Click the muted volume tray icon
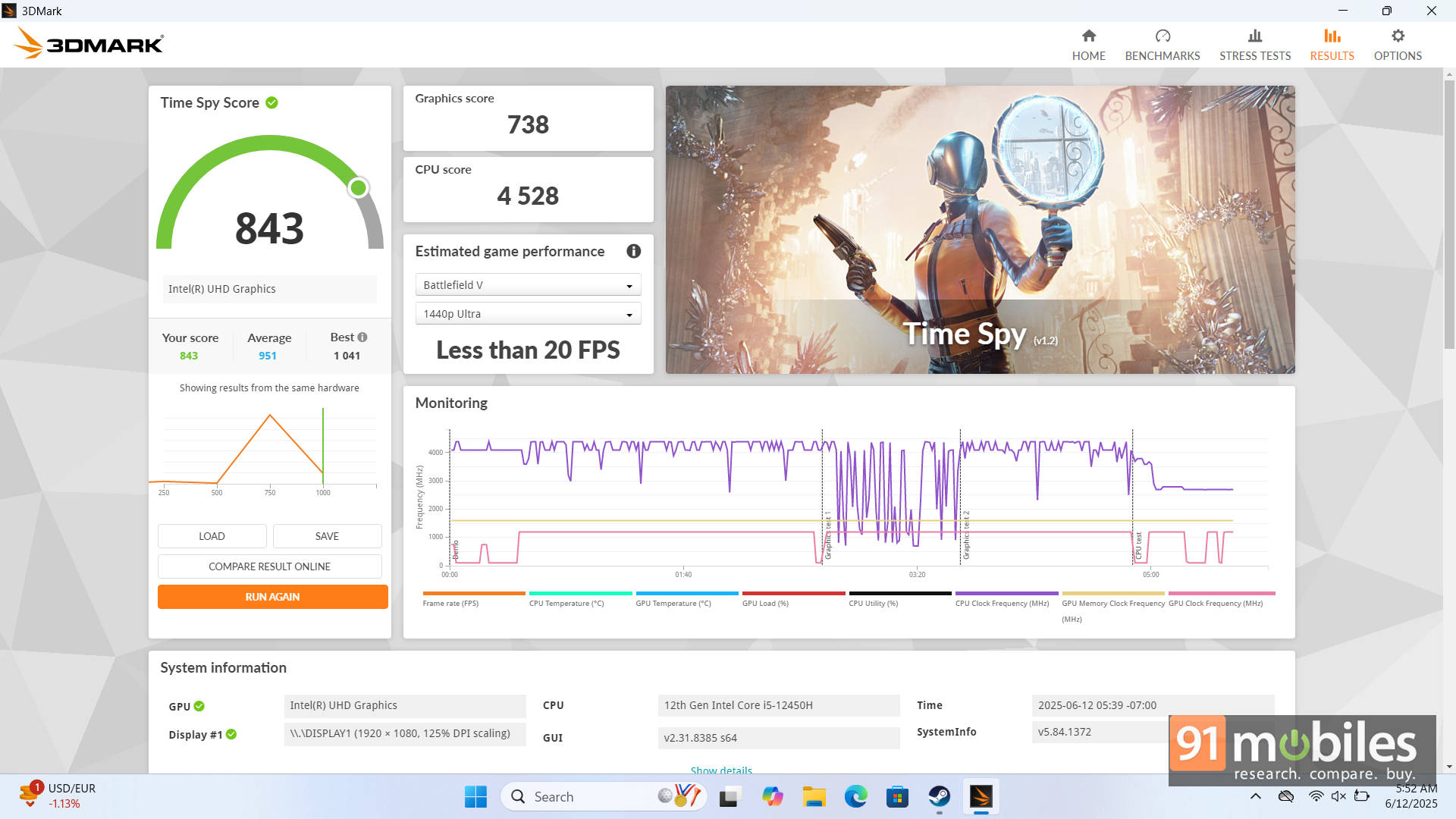The height and width of the screenshot is (819, 1456). click(x=1338, y=796)
